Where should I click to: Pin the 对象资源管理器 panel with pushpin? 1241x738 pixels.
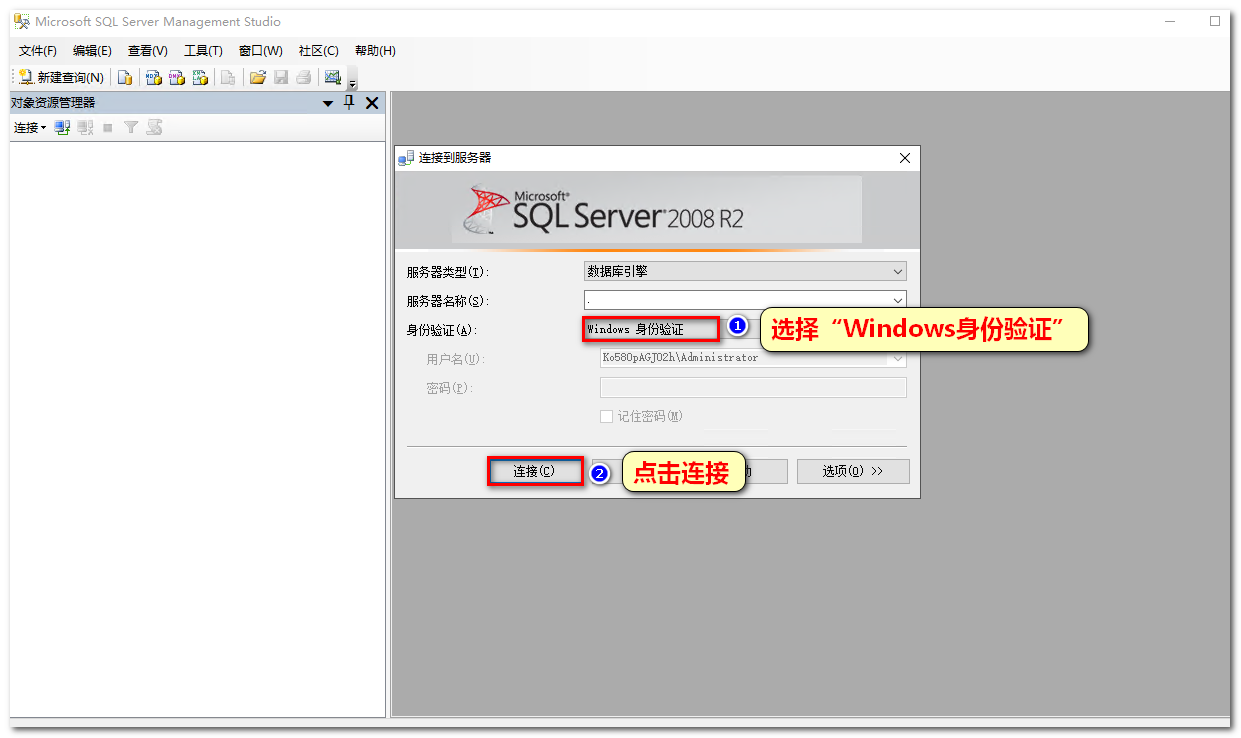[x=349, y=102]
